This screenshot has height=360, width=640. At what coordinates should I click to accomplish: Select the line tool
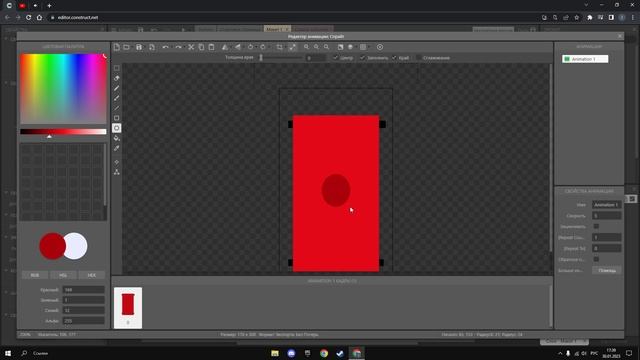117,108
